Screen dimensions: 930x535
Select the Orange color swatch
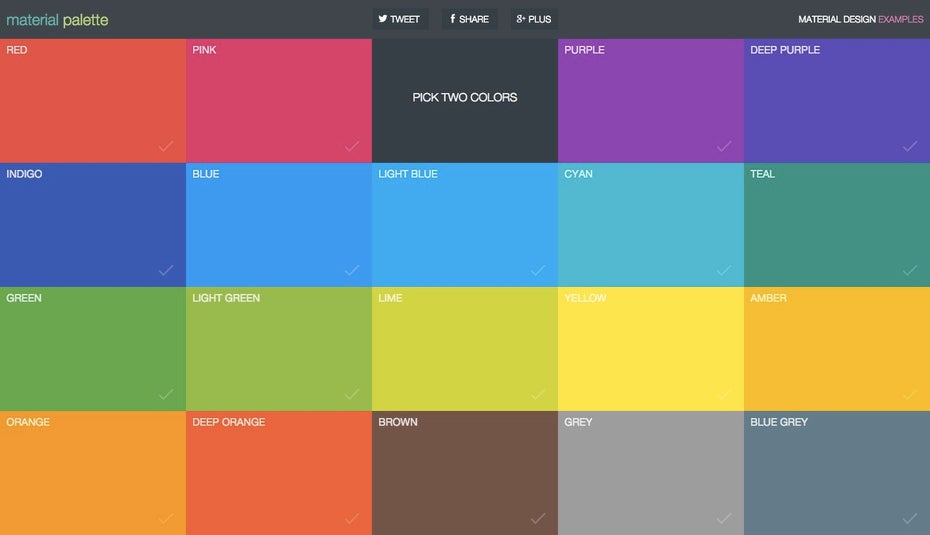pyautogui.click(x=93, y=473)
